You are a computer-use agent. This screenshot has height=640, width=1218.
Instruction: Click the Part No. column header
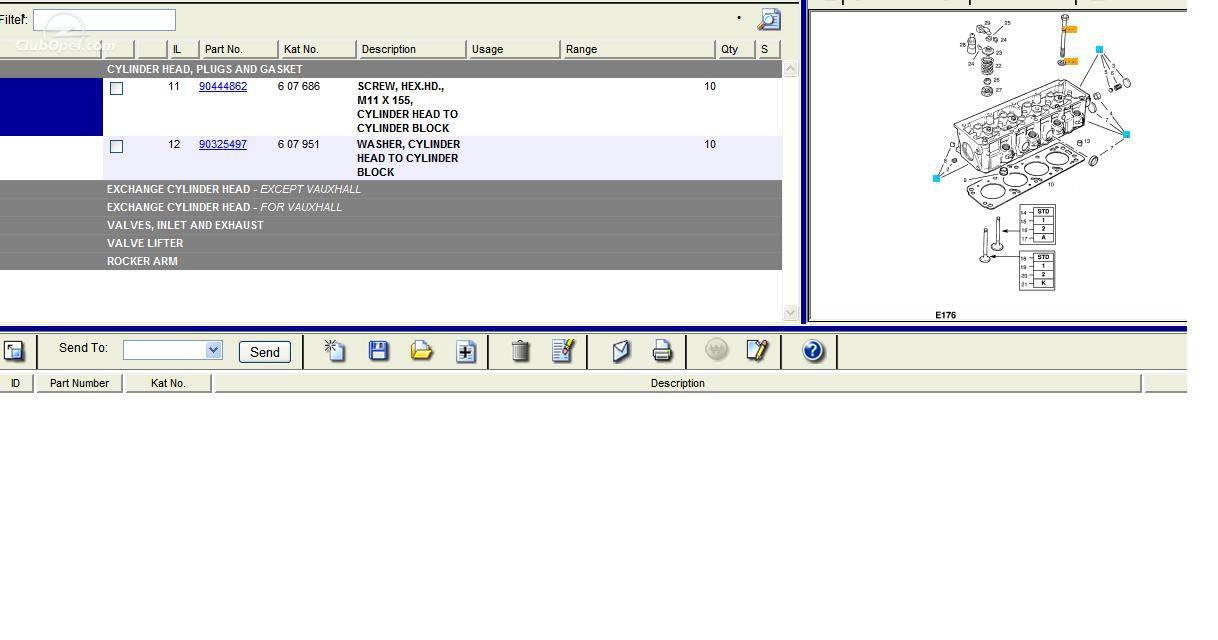click(x=238, y=49)
